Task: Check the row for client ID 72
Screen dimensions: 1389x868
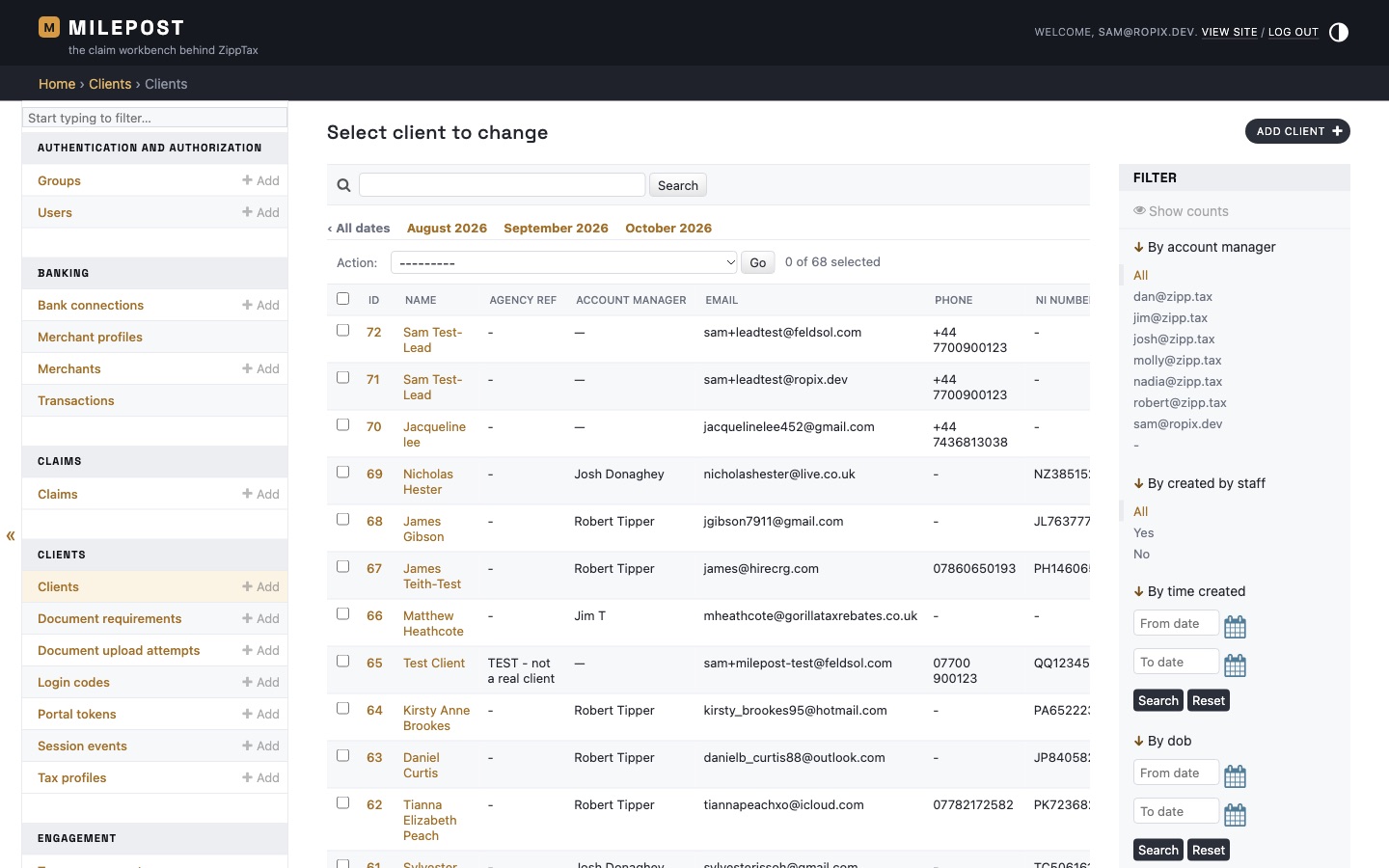Action: point(342,330)
